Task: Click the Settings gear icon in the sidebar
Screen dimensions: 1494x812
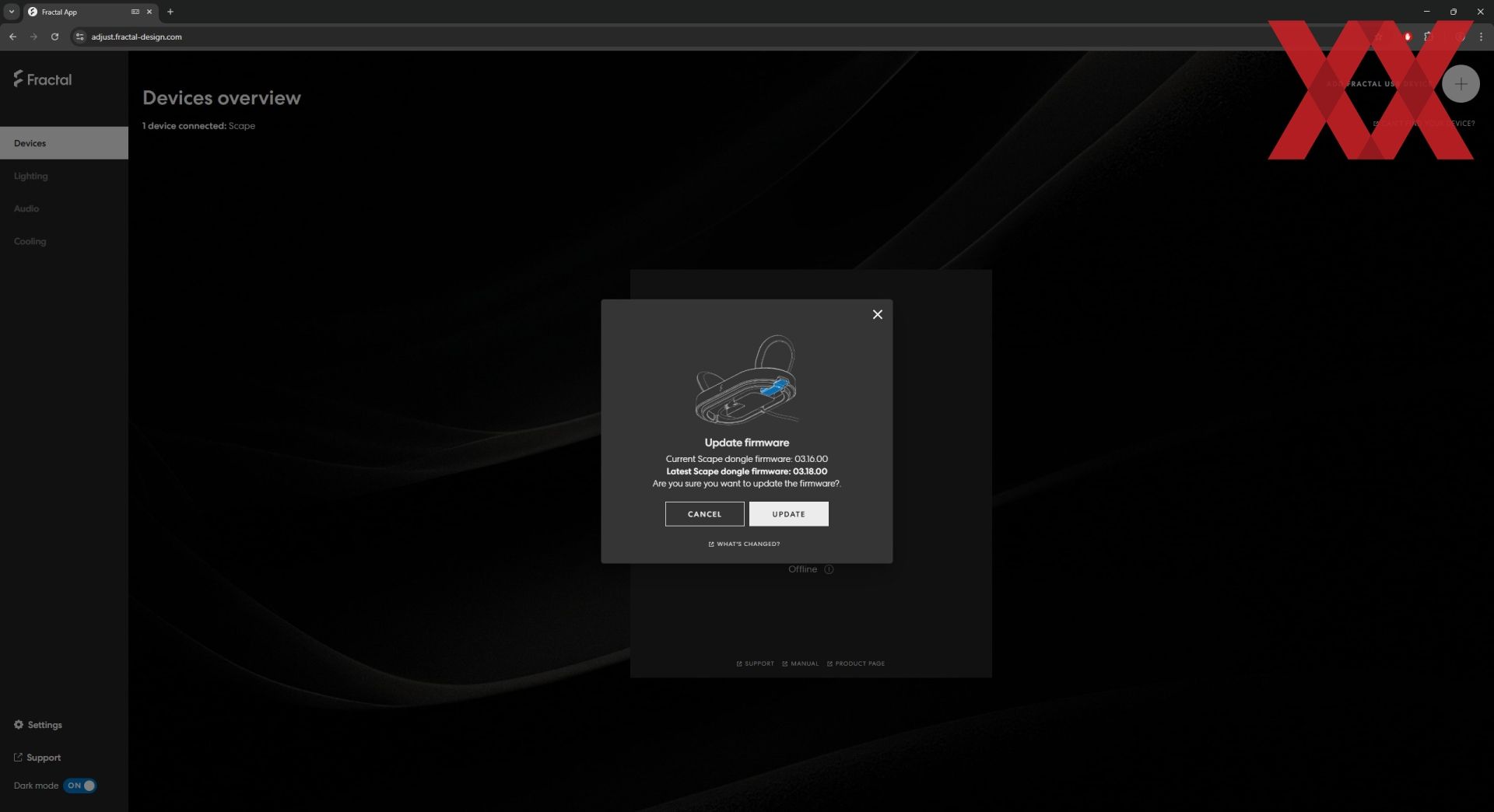Action: pos(19,725)
